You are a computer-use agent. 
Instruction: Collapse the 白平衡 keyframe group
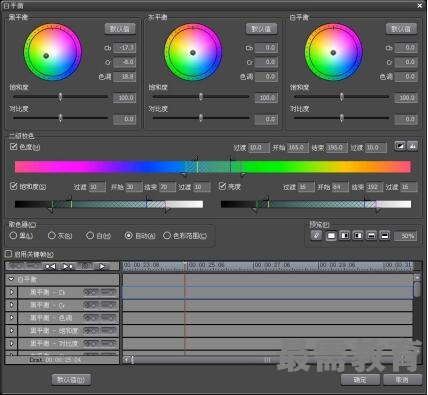tap(12, 279)
